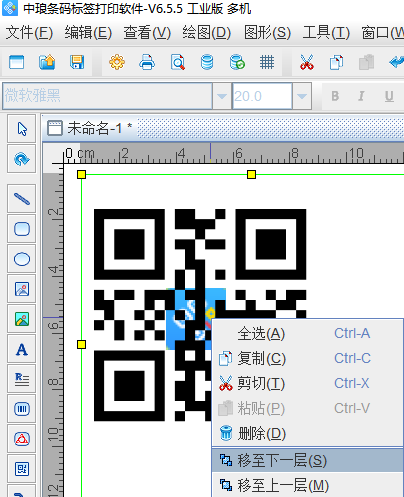Select the text A tool
This screenshot has width=404, height=497.
22,349
